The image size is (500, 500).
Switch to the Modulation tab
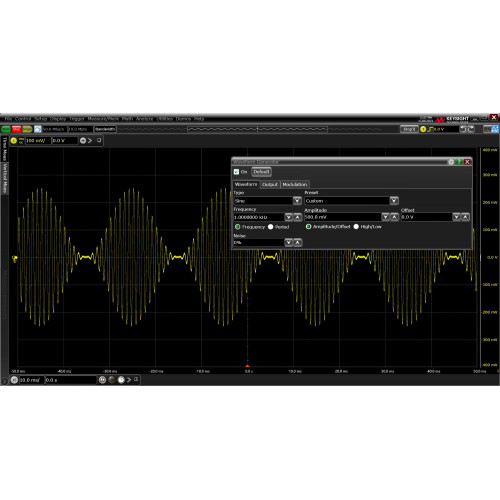click(295, 184)
